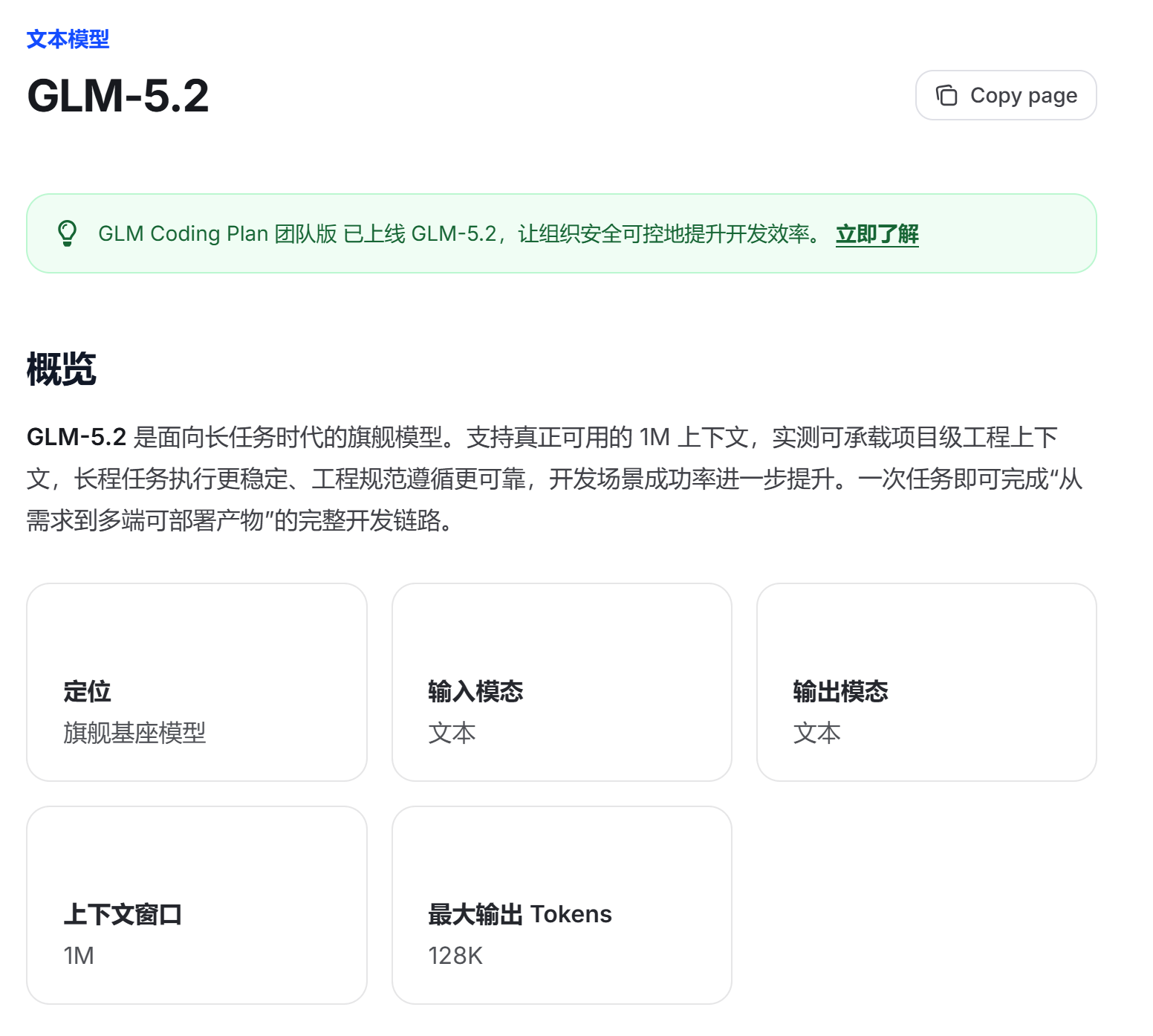Screen dimensions: 1153x1036
Task: Click the bold GLM-5.2 in the overview paragraph
Action: click(x=77, y=437)
